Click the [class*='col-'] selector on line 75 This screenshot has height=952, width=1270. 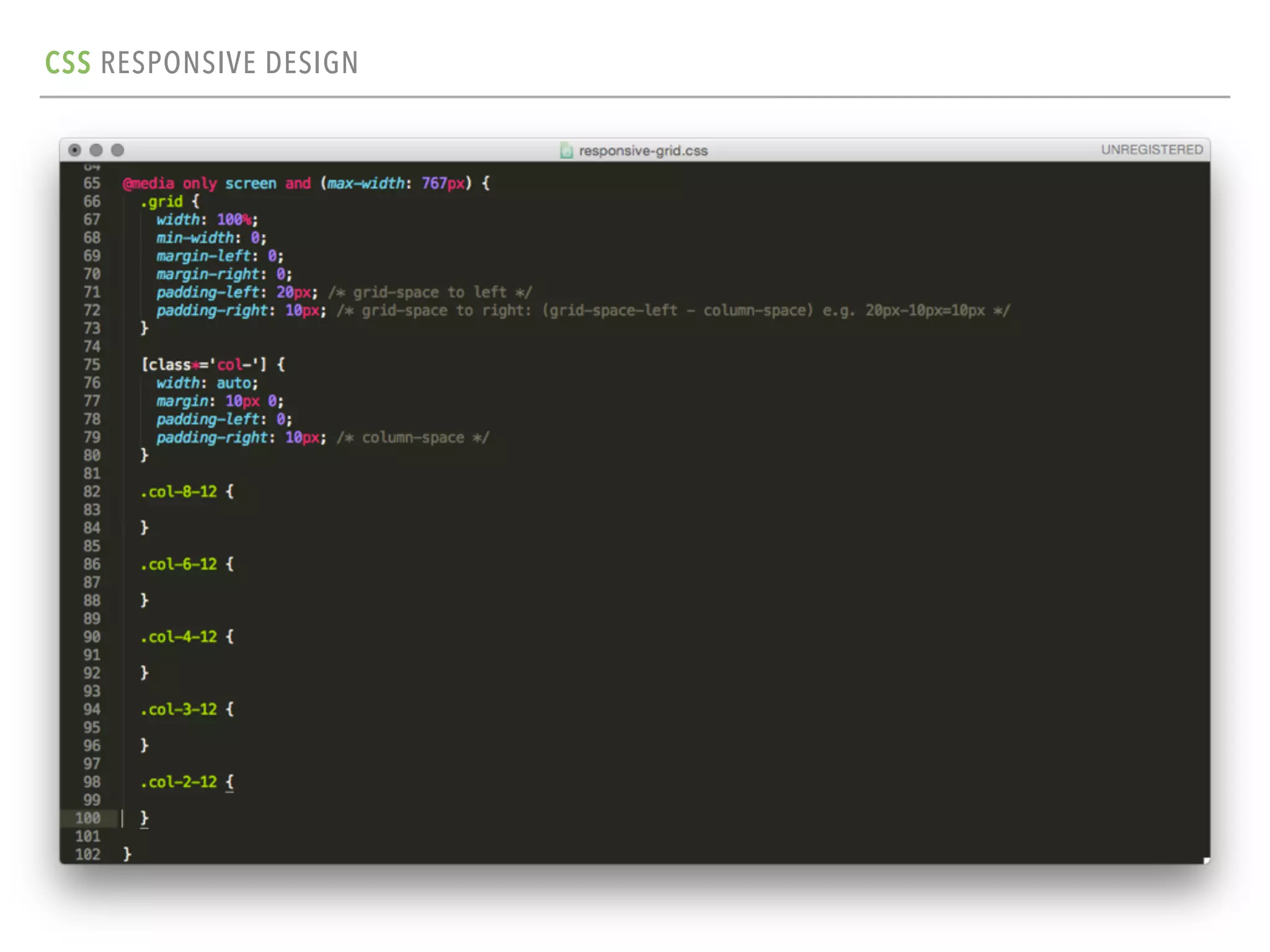pyautogui.click(x=204, y=364)
